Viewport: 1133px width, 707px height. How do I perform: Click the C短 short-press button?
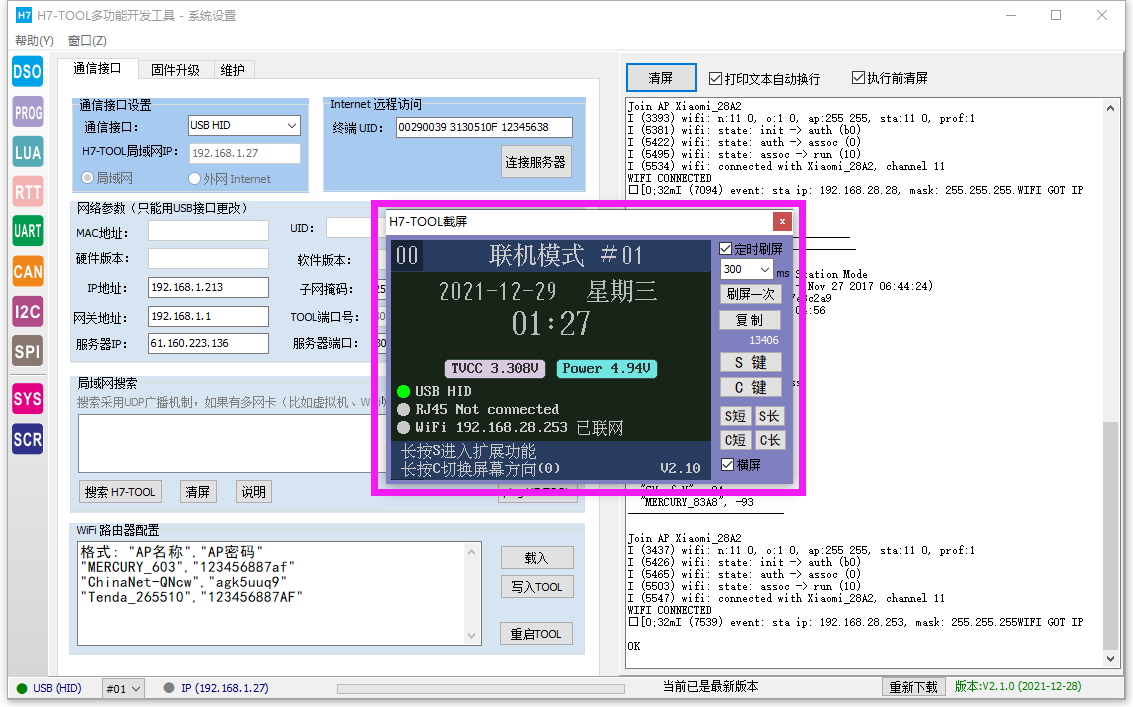pos(736,440)
